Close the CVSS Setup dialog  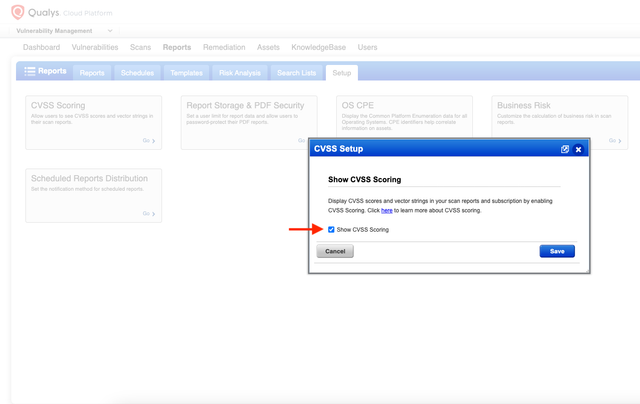[579, 149]
